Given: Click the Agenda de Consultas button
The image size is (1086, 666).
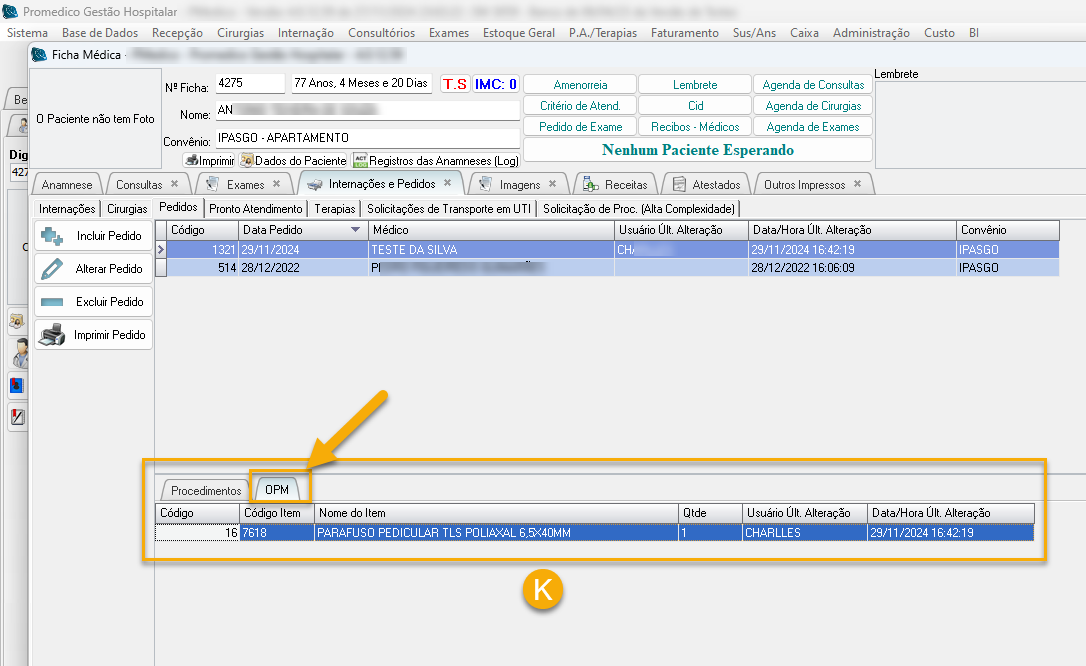Looking at the screenshot, I should pos(814,85).
